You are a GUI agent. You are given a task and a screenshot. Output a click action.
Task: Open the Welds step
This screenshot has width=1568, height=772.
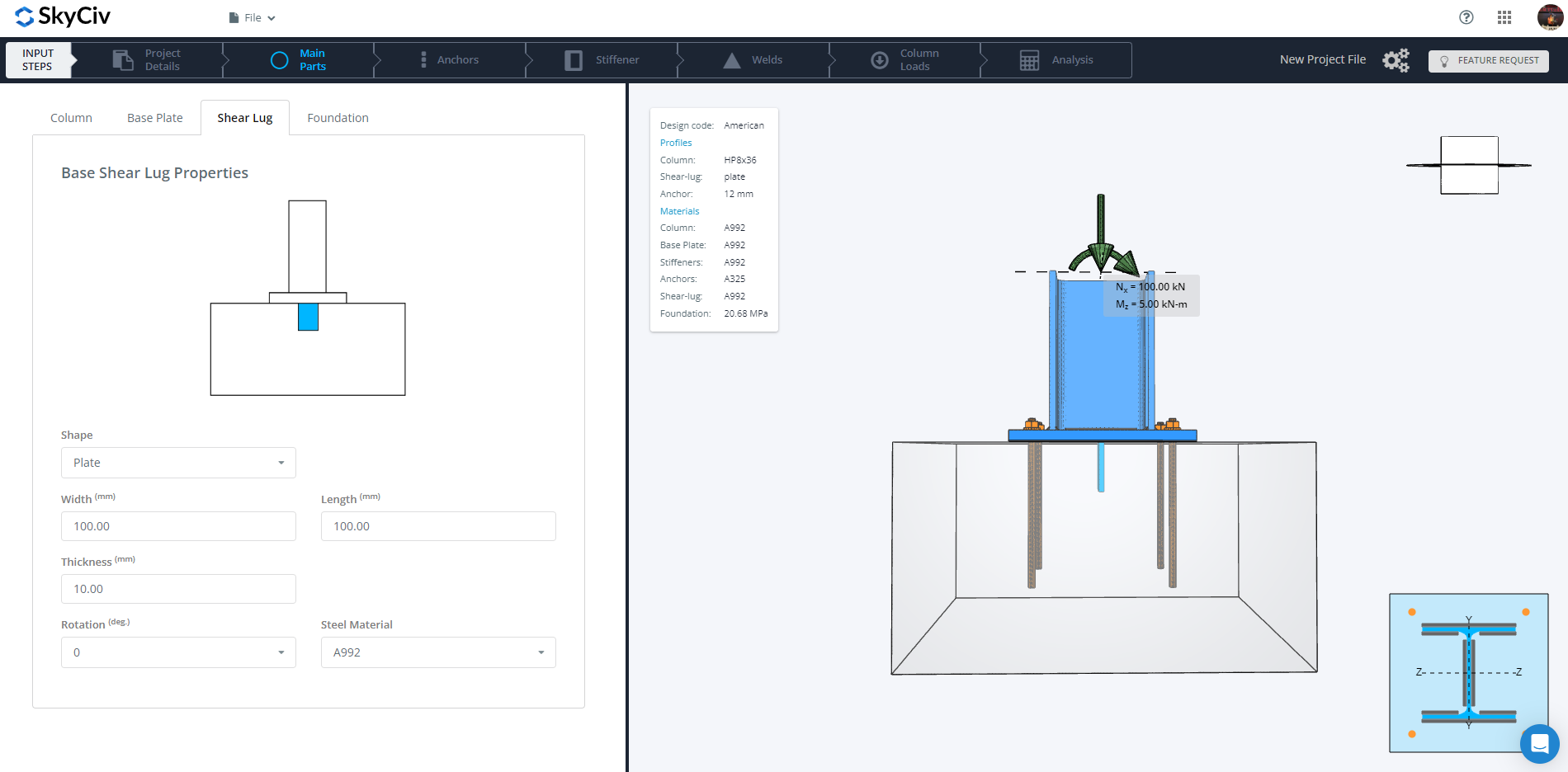click(x=753, y=60)
